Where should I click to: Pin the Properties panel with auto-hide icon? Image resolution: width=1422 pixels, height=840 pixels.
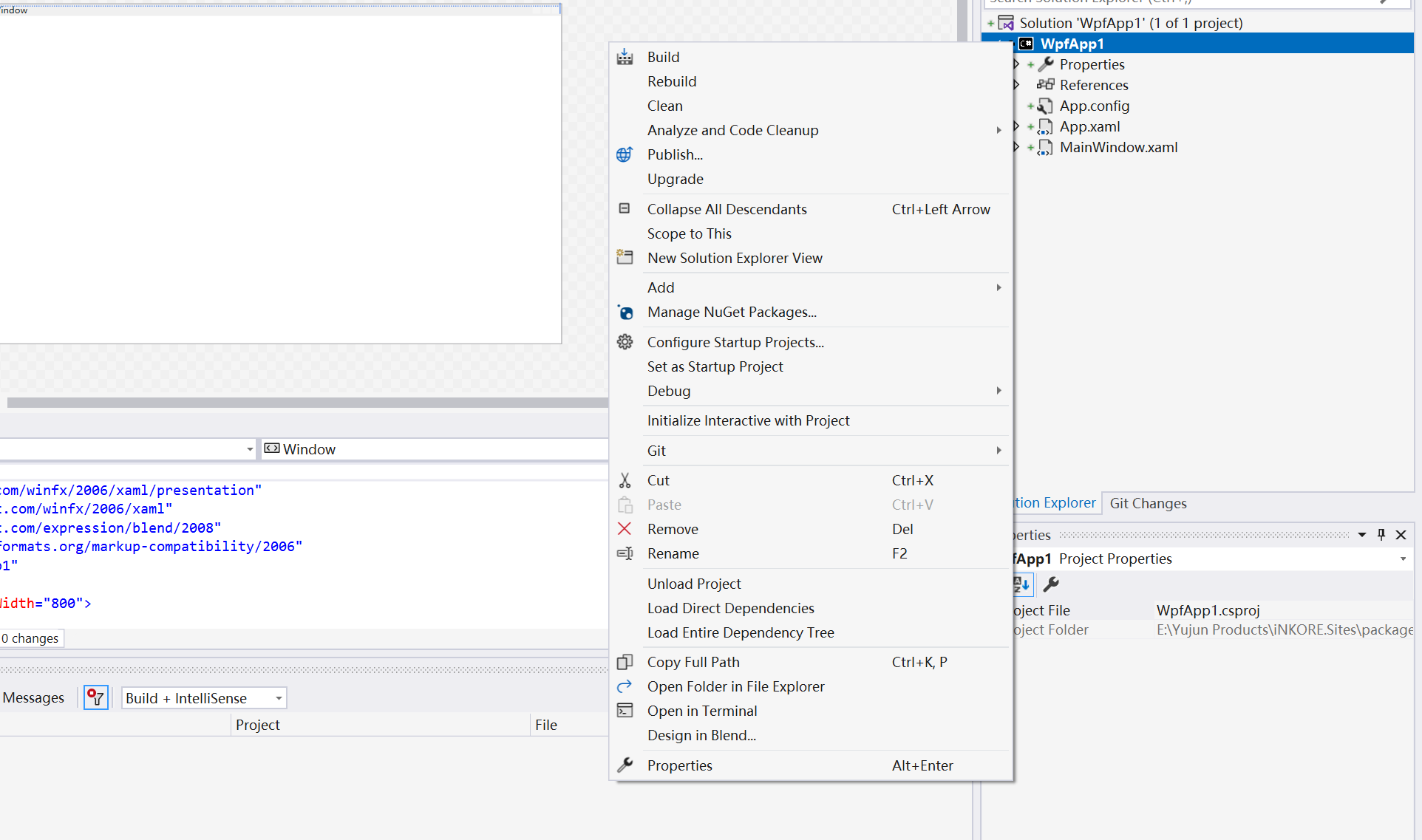1381,534
